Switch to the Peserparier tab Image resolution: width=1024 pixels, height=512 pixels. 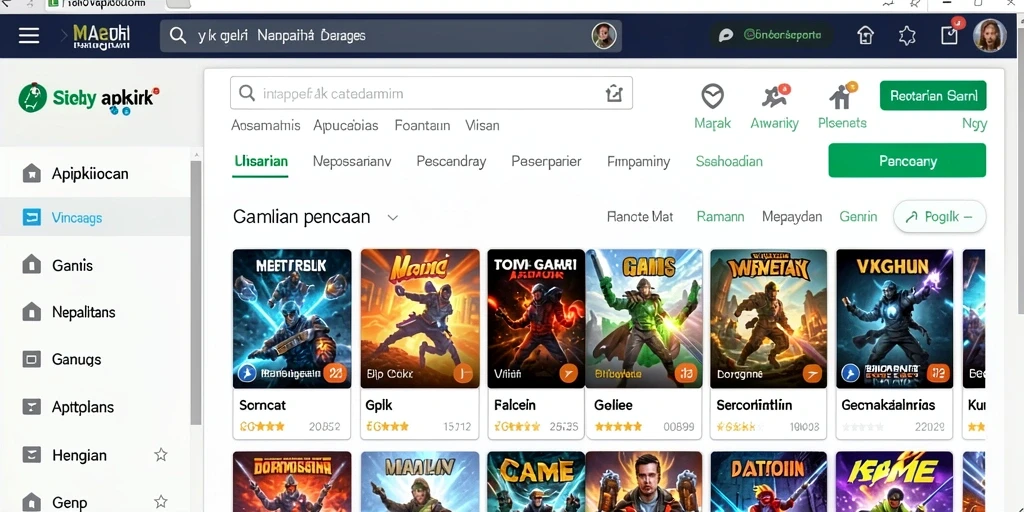coord(546,161)
